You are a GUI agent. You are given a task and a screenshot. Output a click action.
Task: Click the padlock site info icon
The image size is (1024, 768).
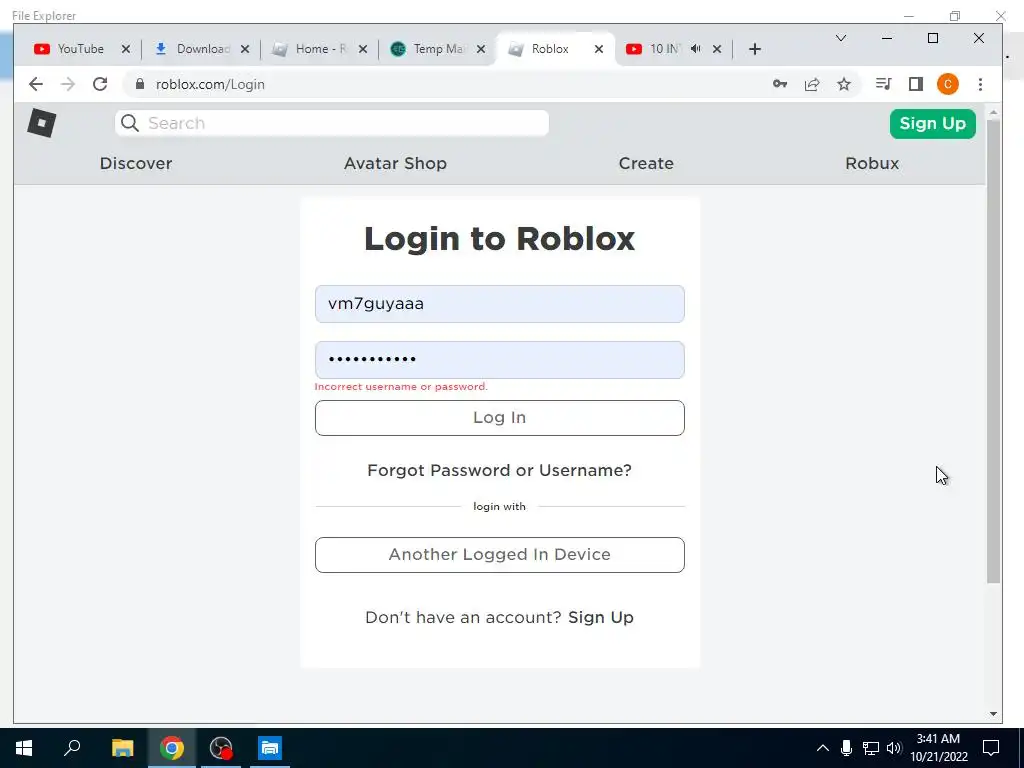(x=140, y=84)
